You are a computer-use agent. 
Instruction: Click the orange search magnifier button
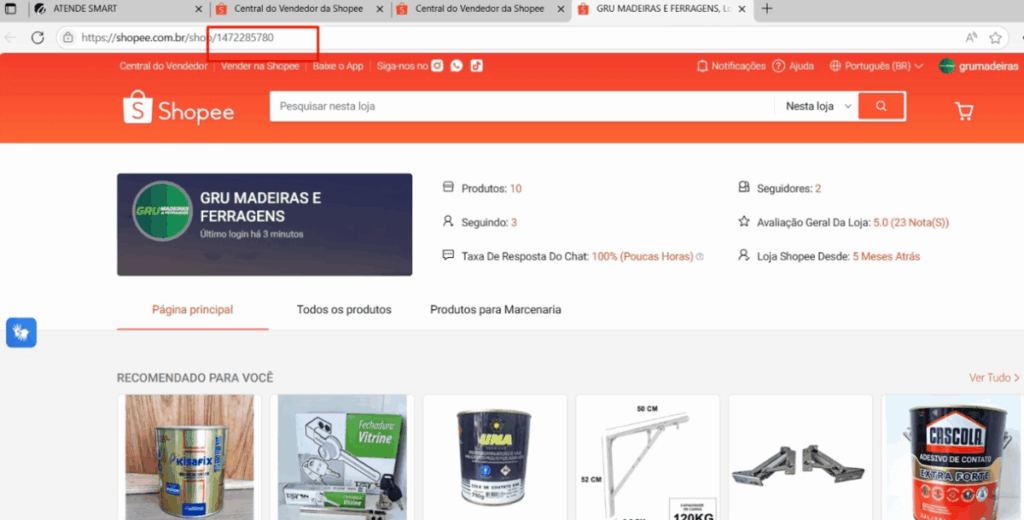pyautogui.click(x=882, y=106)
